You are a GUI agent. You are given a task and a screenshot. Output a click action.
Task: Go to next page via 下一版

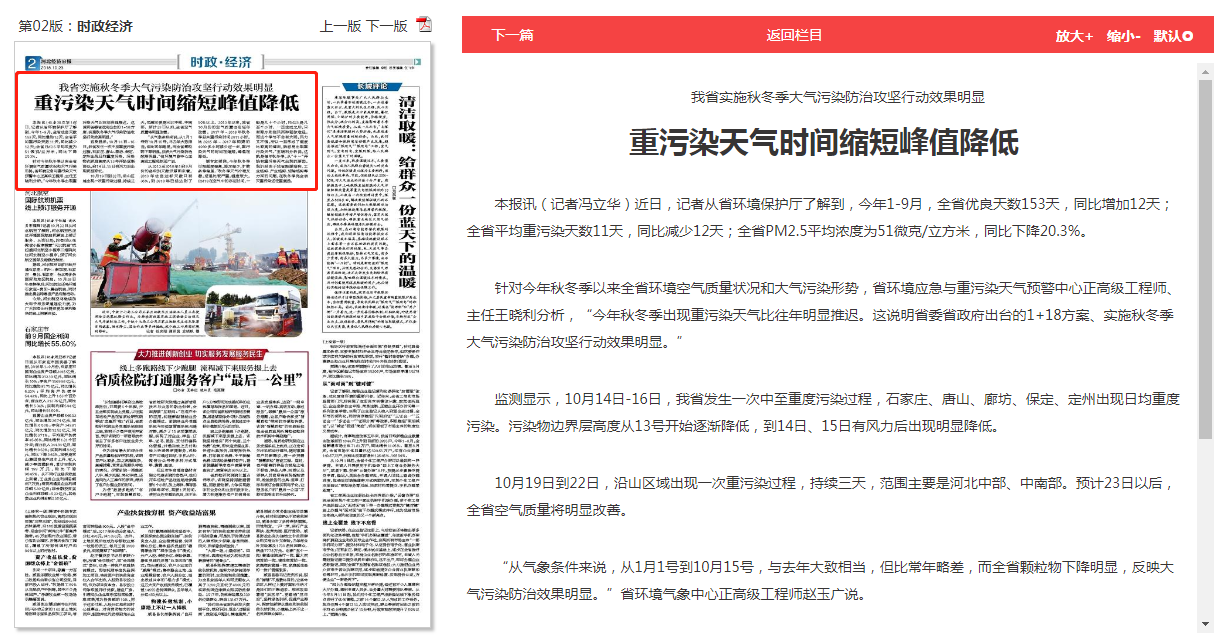point(386,26)
